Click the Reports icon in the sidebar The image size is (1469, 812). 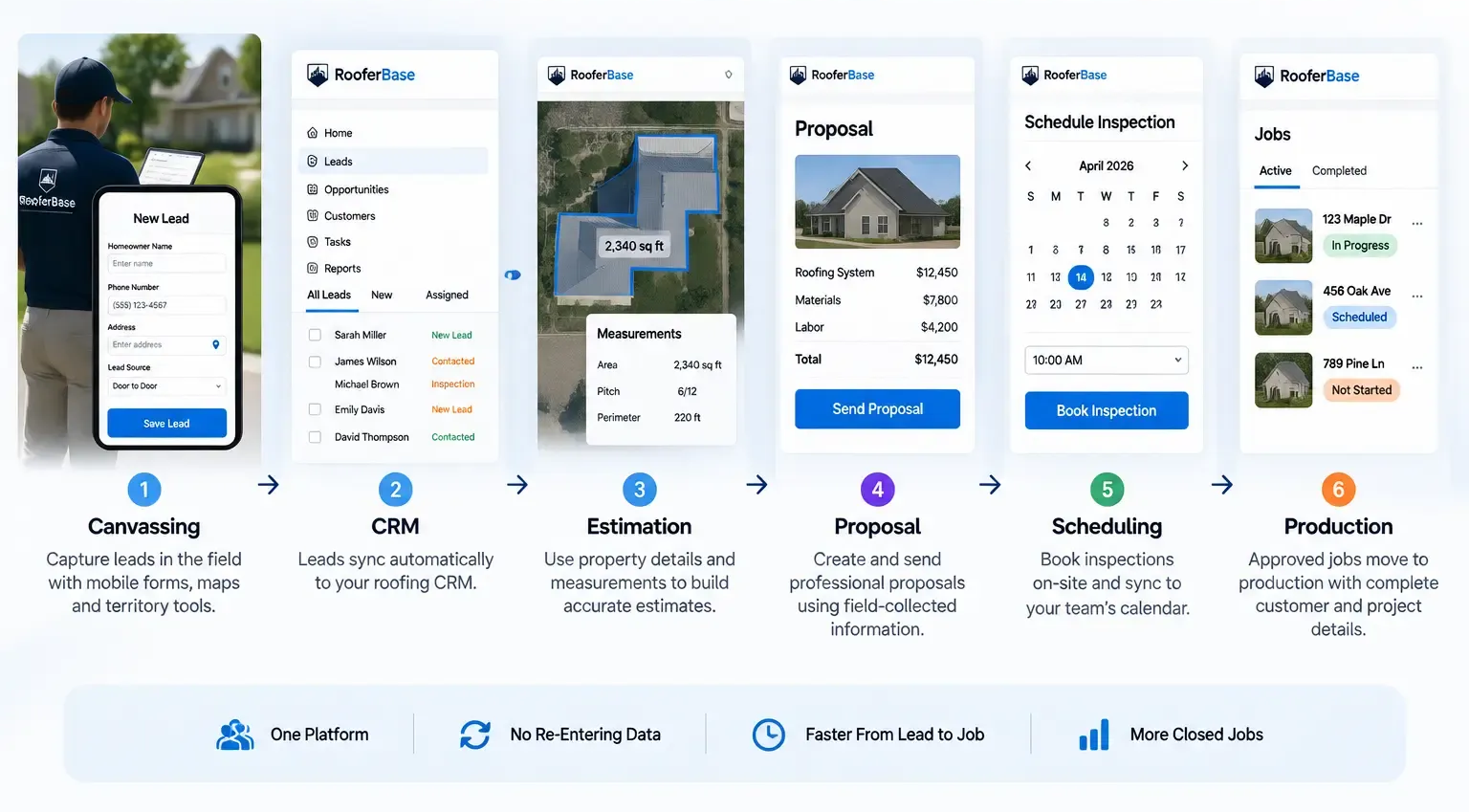click(312, 269)
